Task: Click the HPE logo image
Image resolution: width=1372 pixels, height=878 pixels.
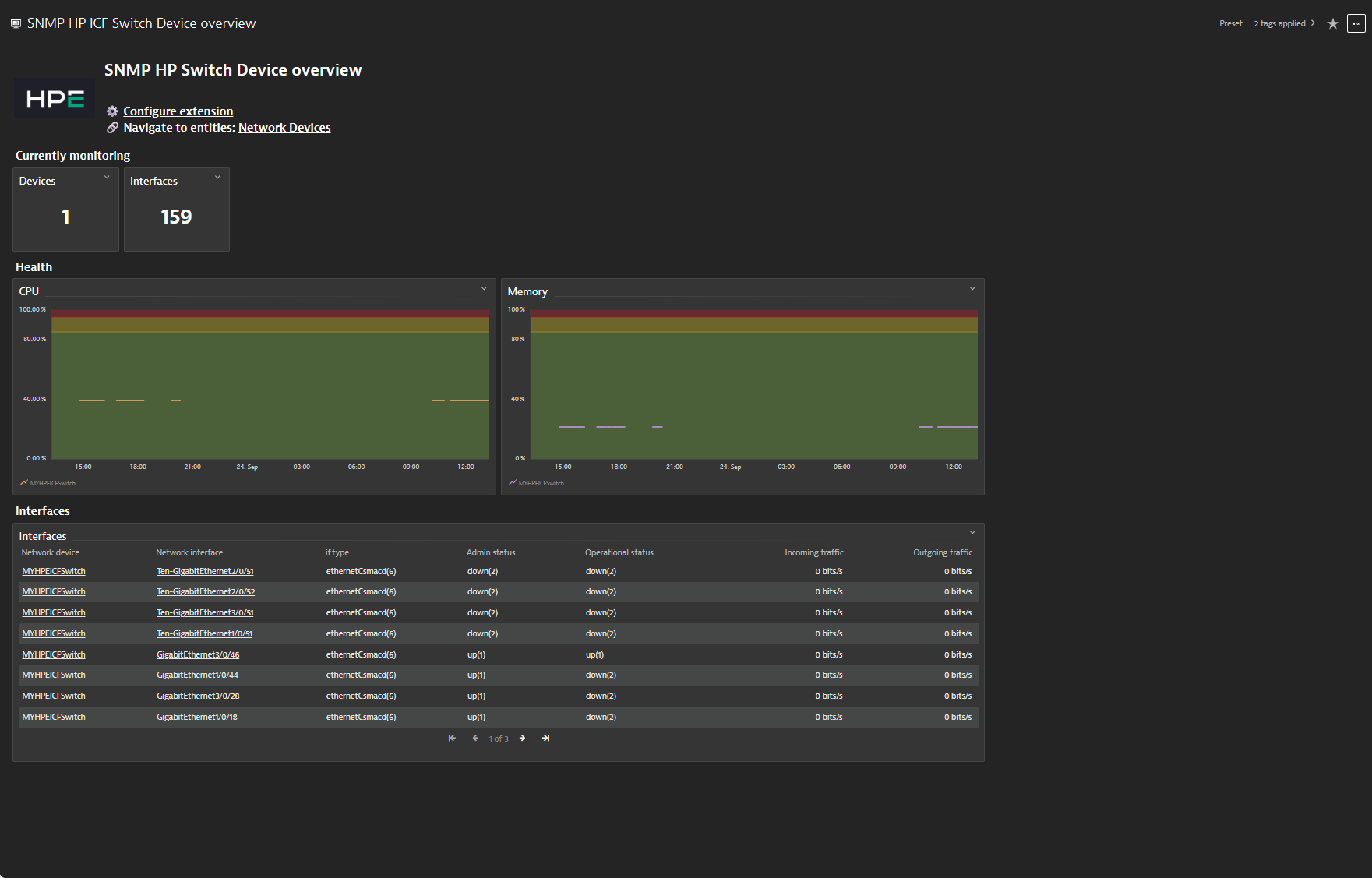Action: pyautogui.click(x=55, y=99)
